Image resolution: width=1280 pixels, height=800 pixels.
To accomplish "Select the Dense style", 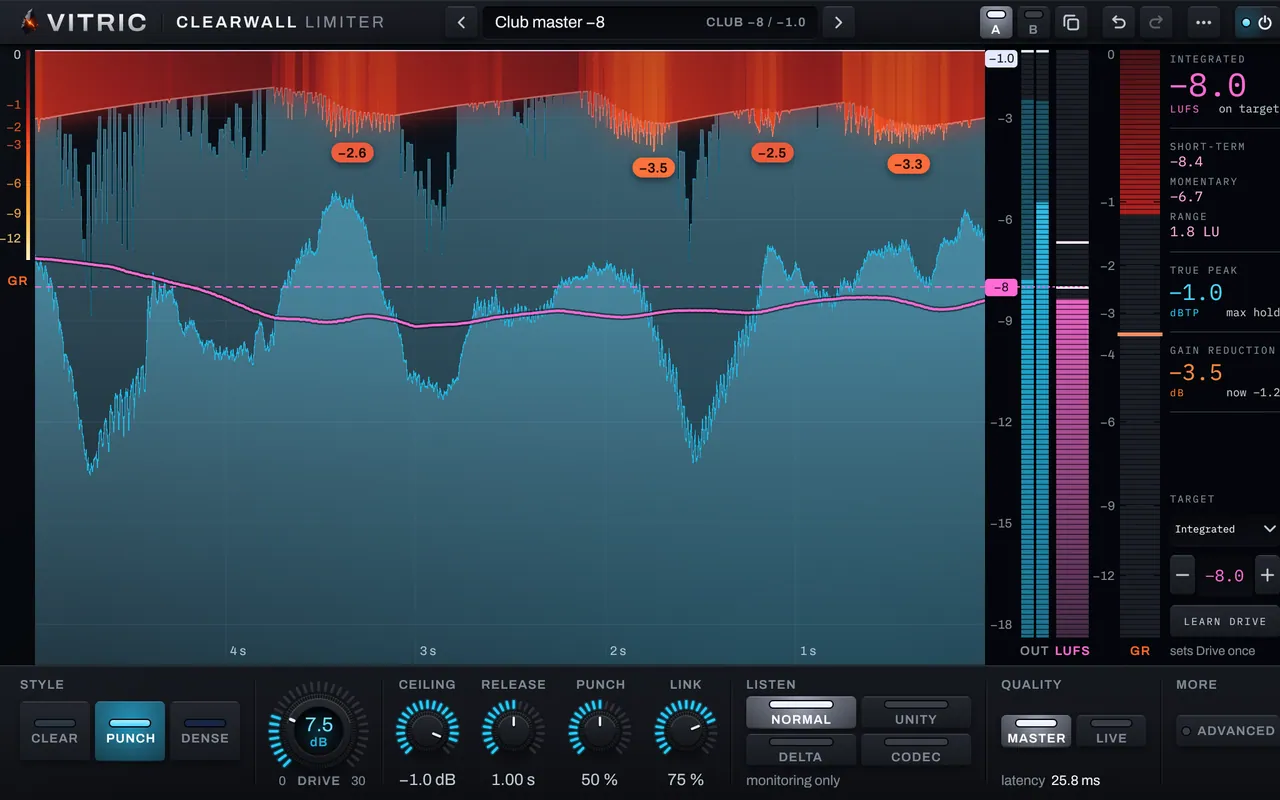I will tap(205, 731).
